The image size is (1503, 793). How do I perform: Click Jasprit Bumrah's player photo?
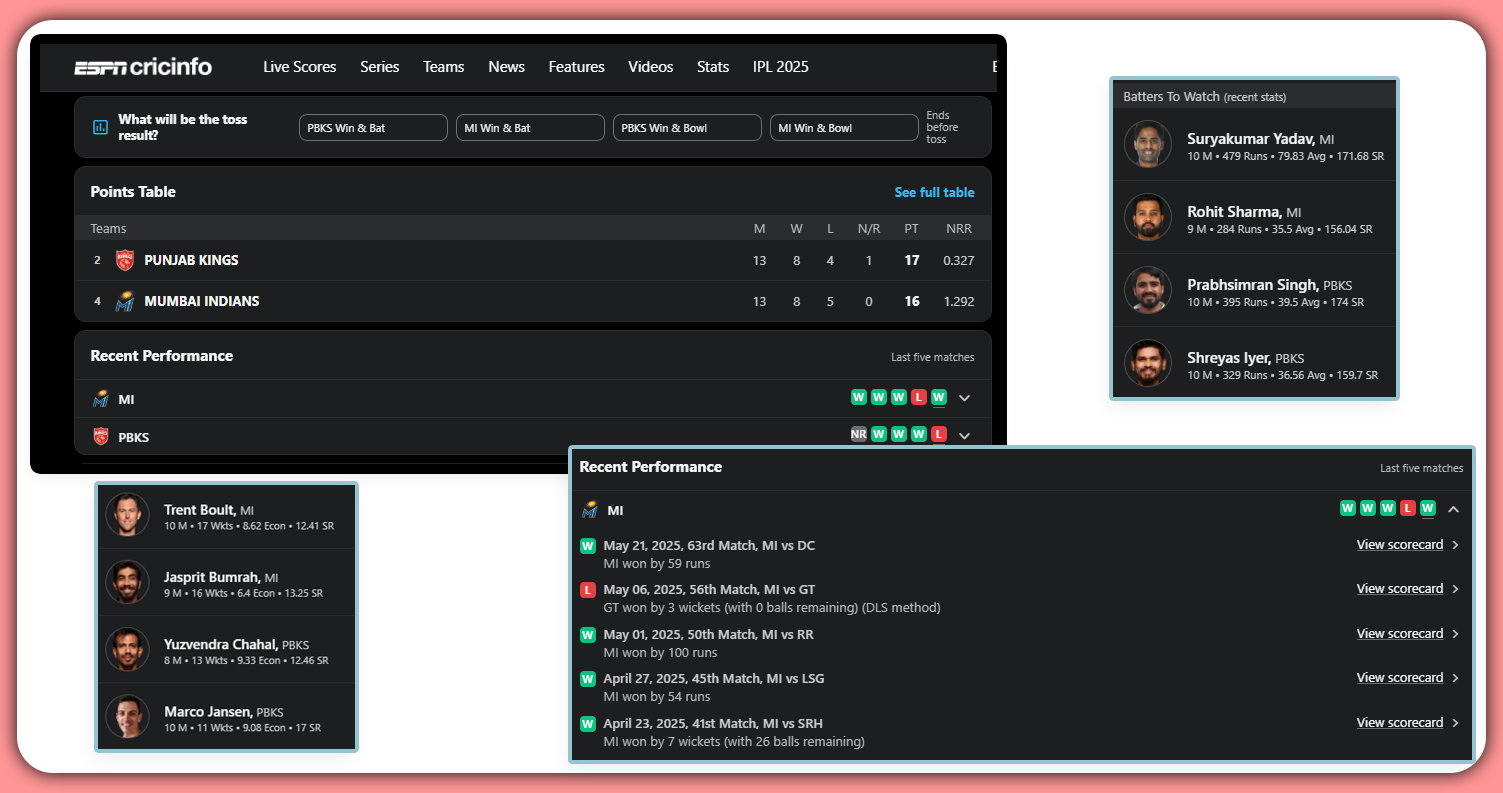(127, 582)
